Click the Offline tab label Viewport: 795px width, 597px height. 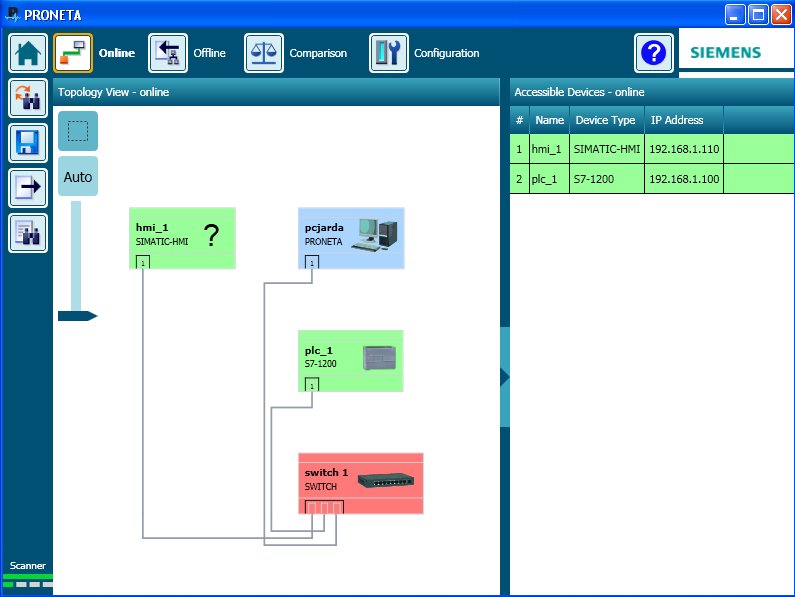(x=209, y=53)
